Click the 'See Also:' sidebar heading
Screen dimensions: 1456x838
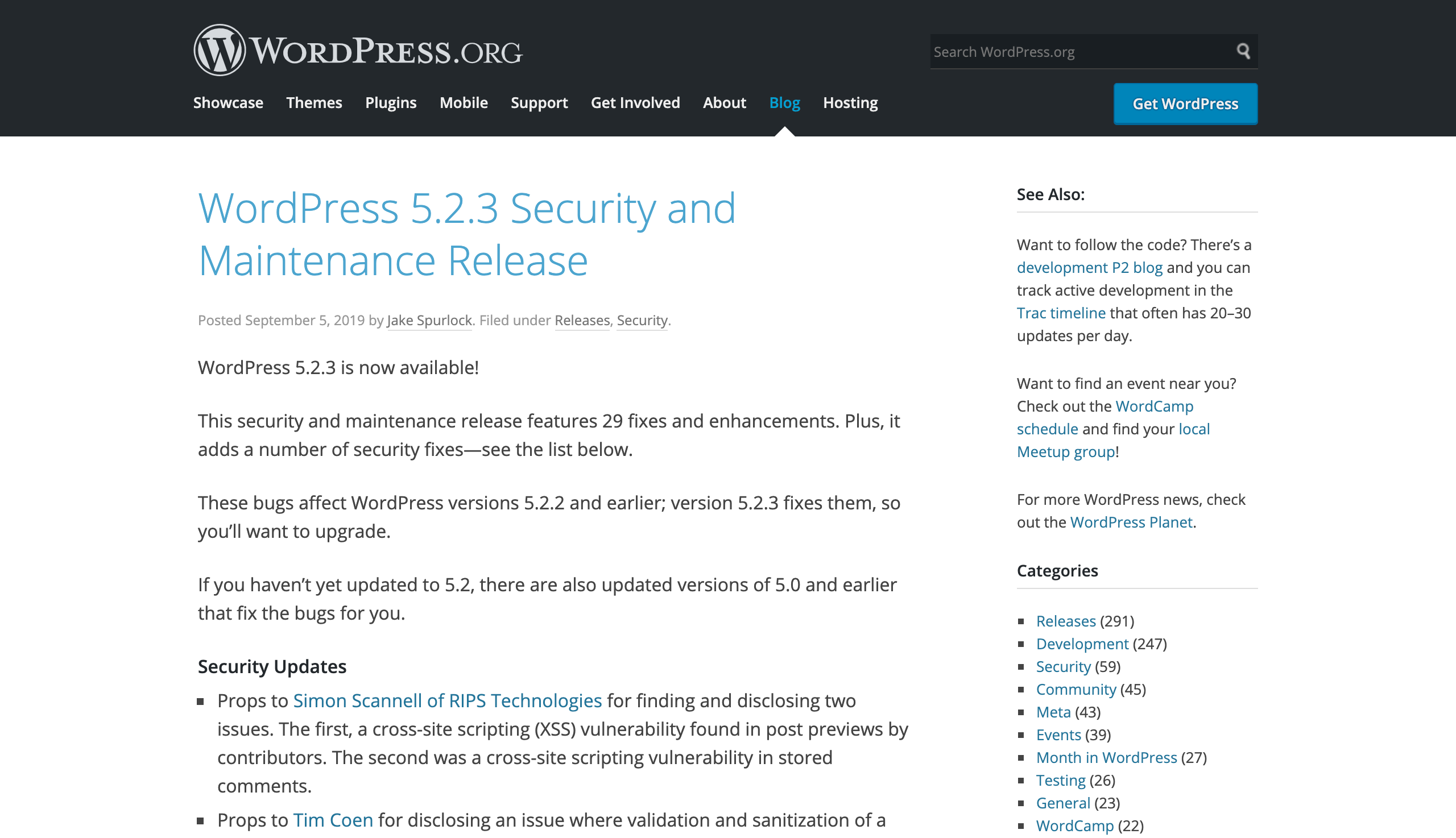click(x=1050, y=194)
